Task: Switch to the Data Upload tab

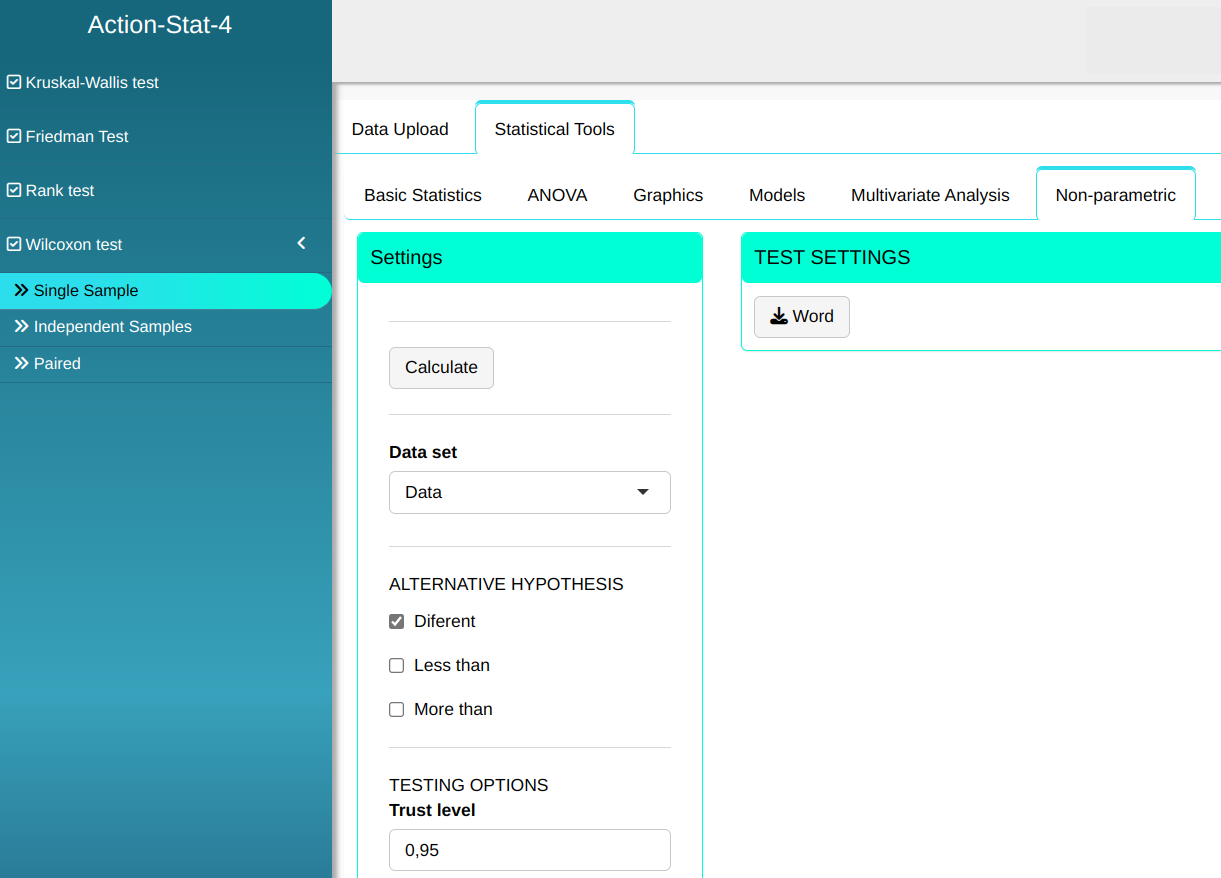Action: [x=400, y=130]
